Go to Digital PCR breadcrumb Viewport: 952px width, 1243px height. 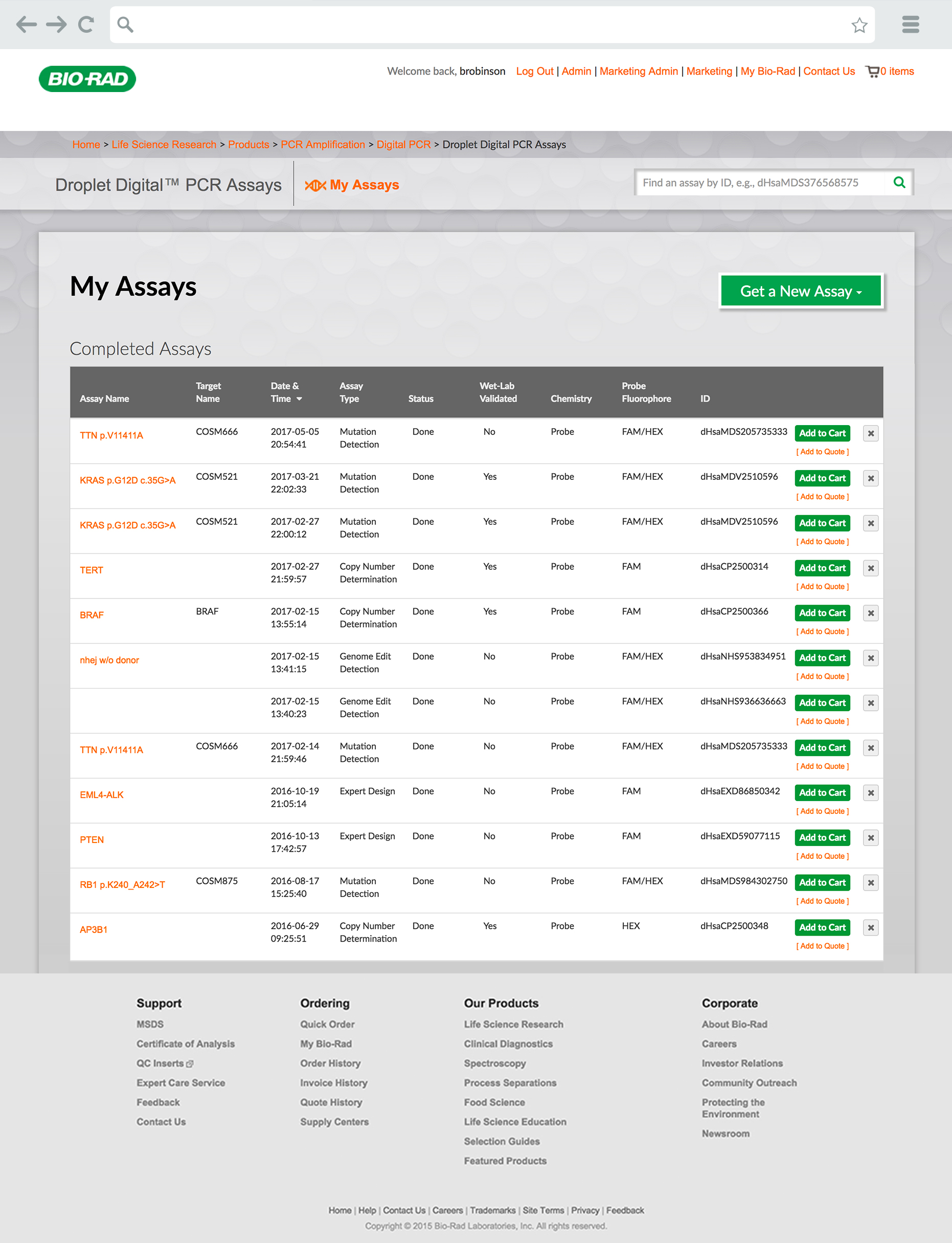403,145
